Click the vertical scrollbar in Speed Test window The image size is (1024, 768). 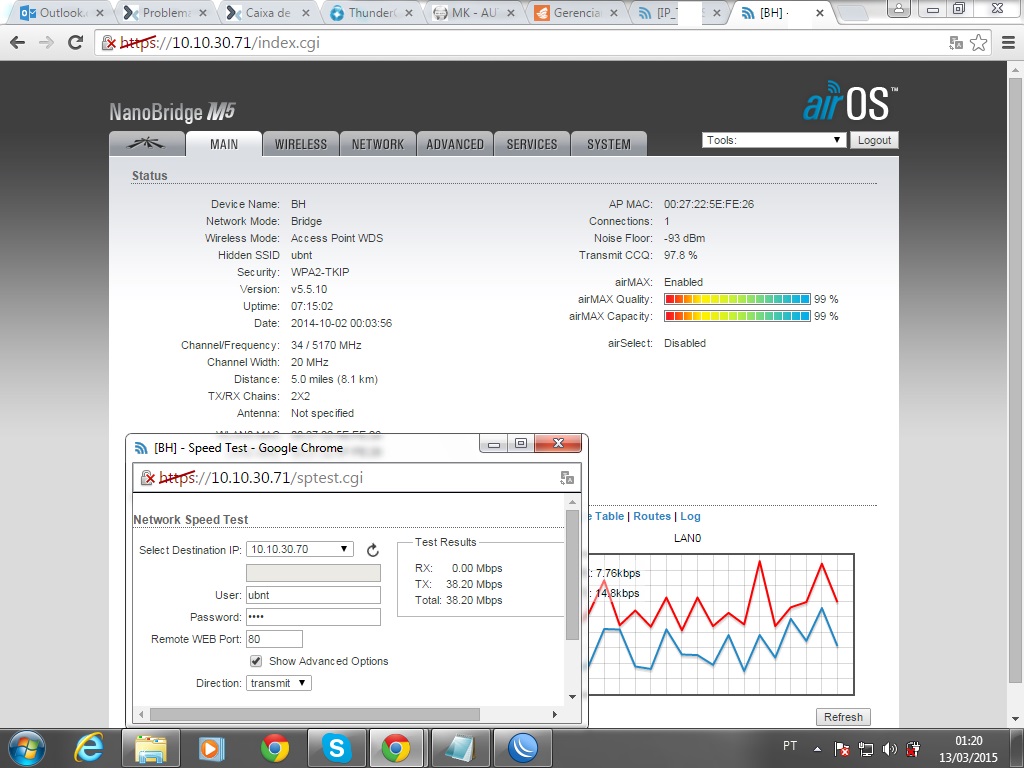(573, 575)
